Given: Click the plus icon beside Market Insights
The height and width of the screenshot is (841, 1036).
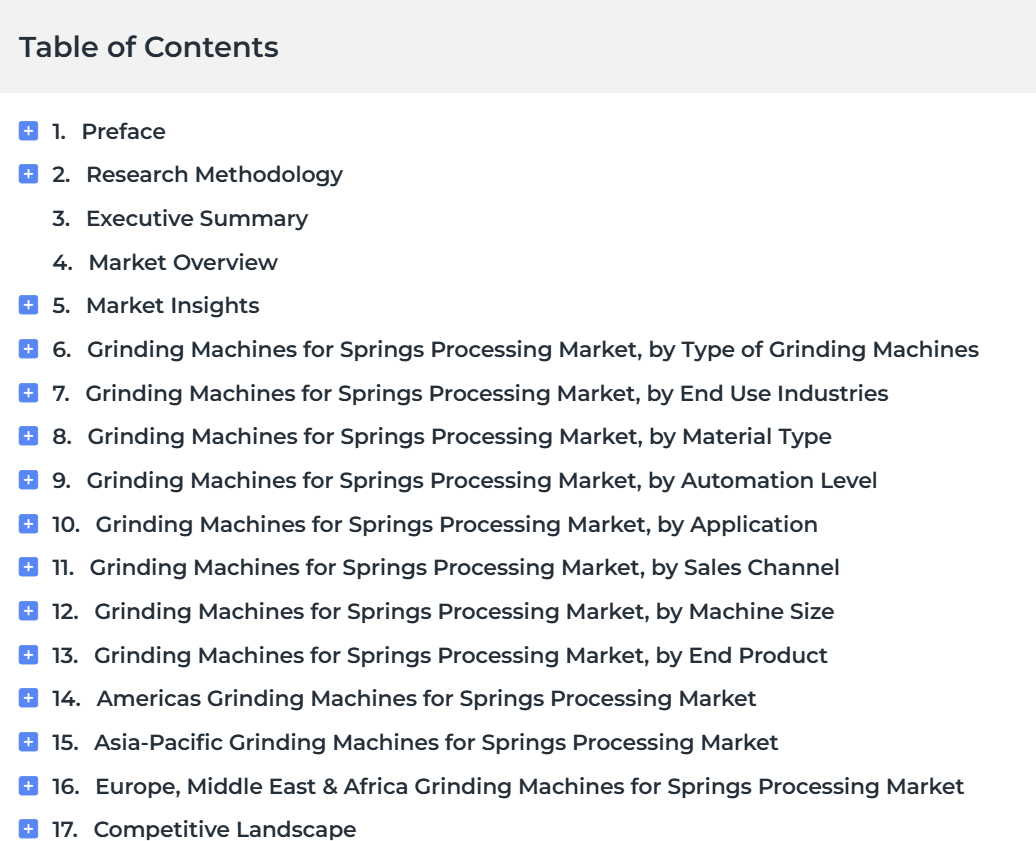Looking at the screenshot, I should [28, 305].
